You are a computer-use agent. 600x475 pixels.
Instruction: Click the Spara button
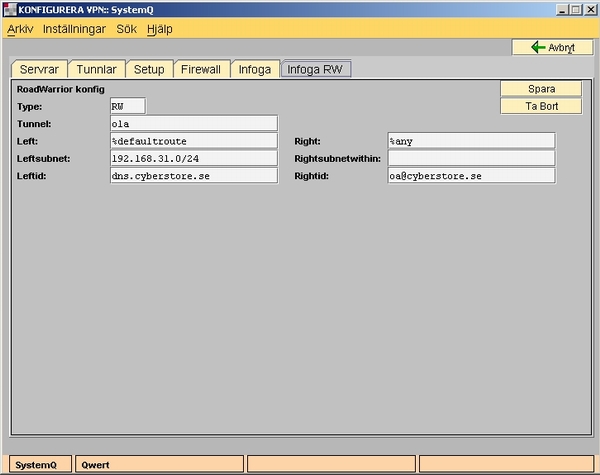(x=541, y=89)
